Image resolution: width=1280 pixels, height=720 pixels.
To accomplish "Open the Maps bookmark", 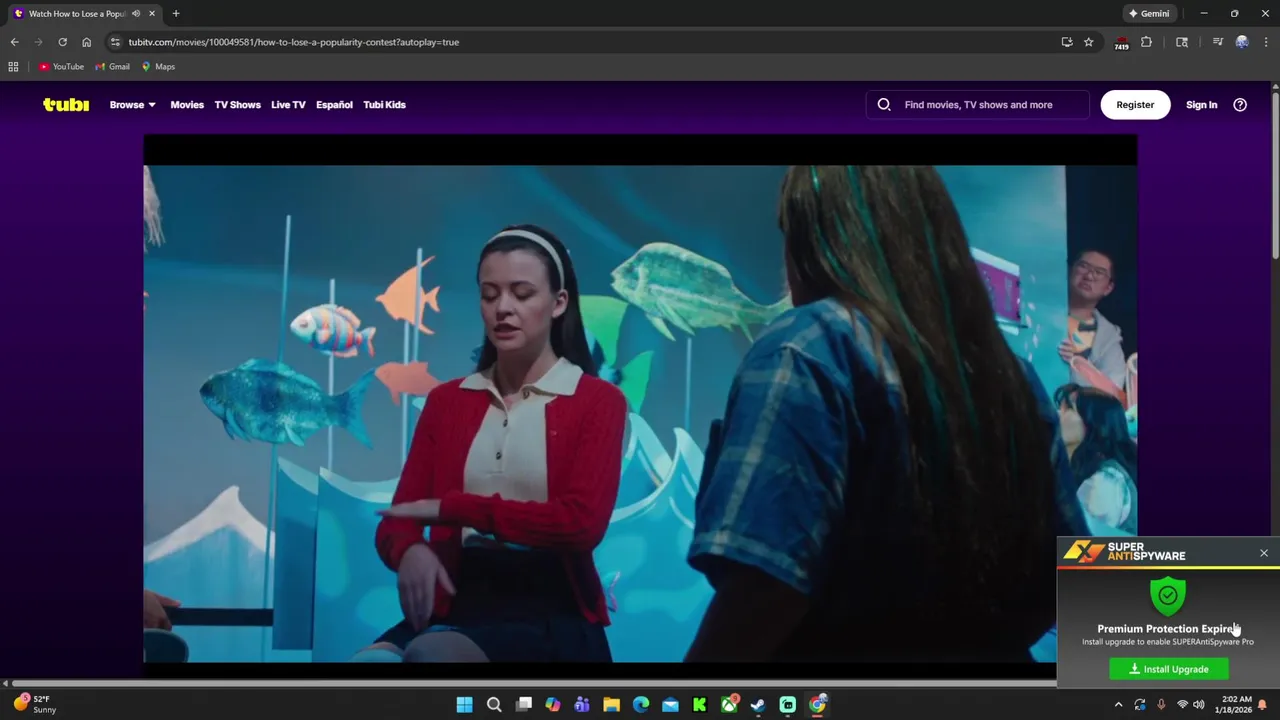I will point(158,67).
